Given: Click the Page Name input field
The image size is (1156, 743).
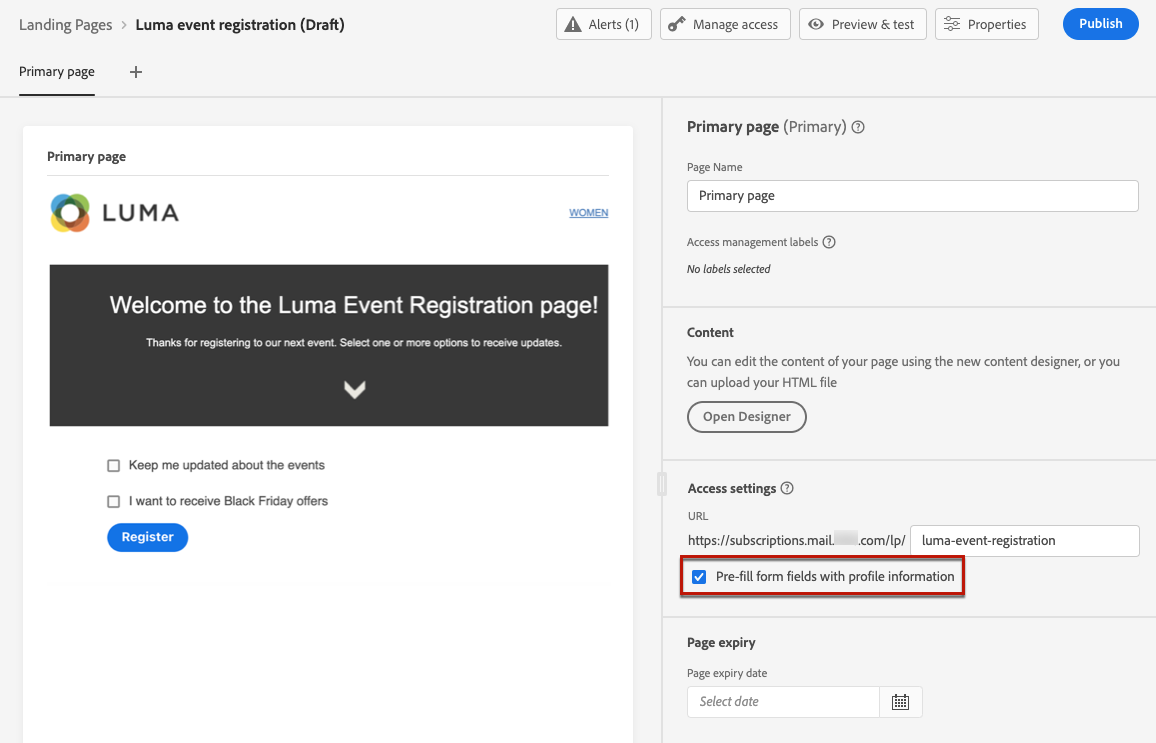Looking at the screenshot, I should pyautogui.click(x=912, y=196).
